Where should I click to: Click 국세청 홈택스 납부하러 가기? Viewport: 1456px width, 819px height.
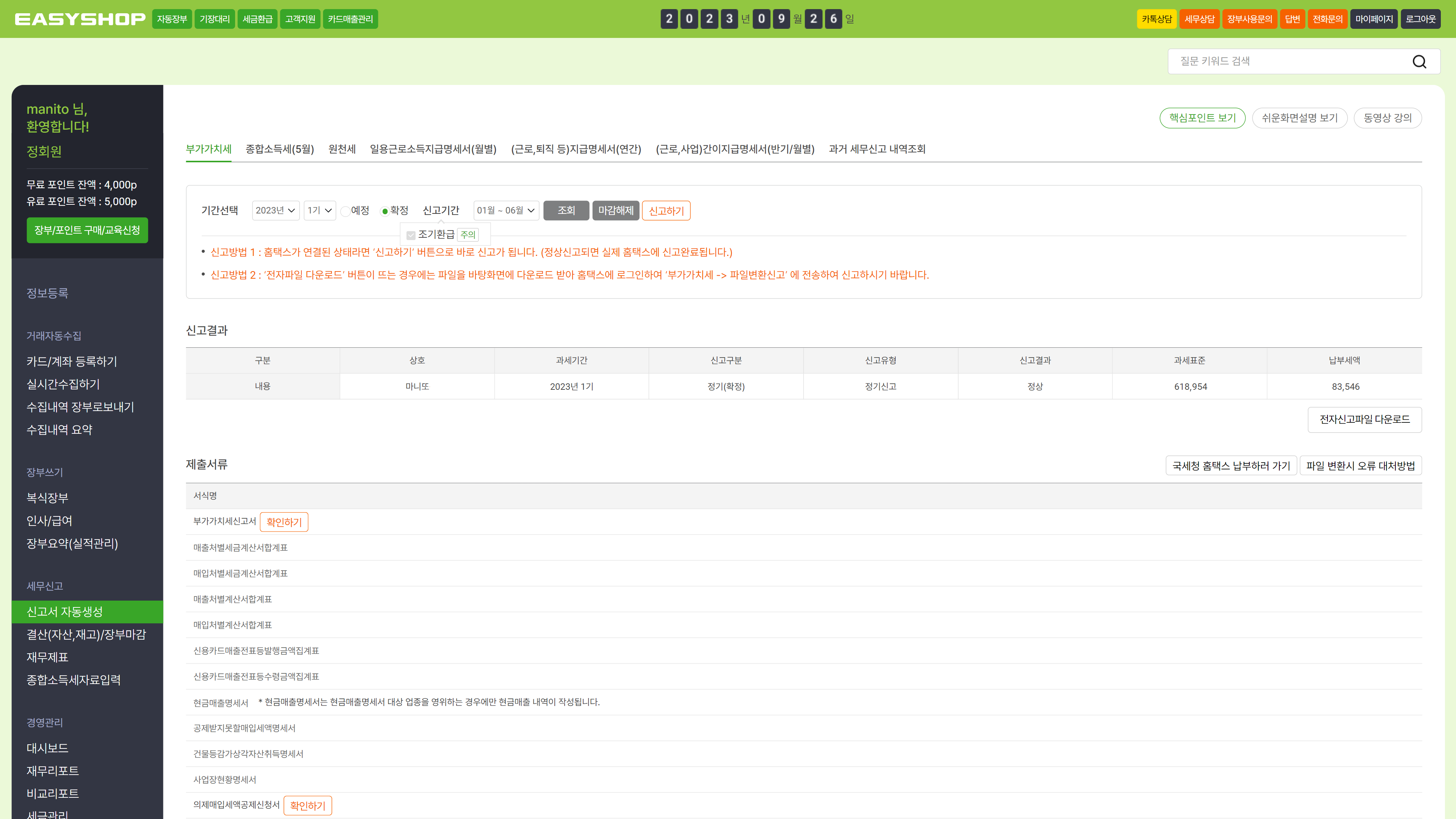(1231, 466)
